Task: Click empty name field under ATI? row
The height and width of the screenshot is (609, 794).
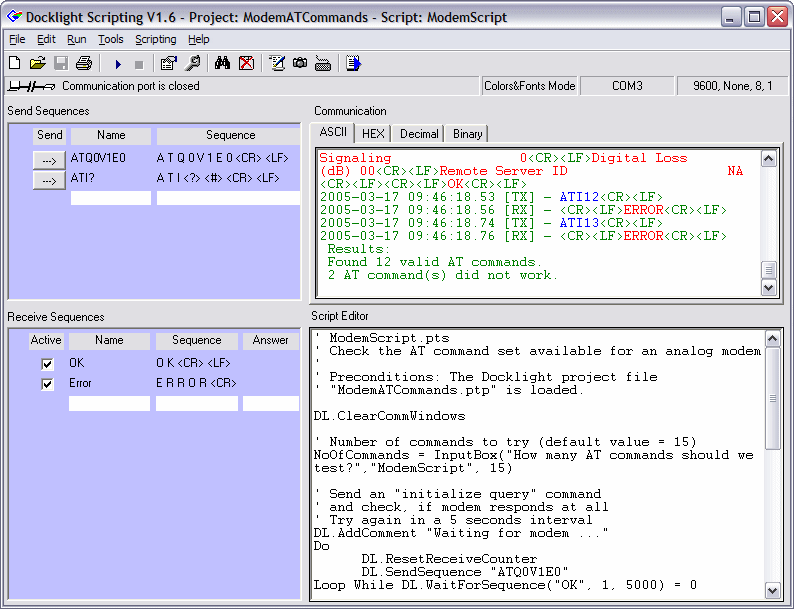Action: [x=110, y=198]
